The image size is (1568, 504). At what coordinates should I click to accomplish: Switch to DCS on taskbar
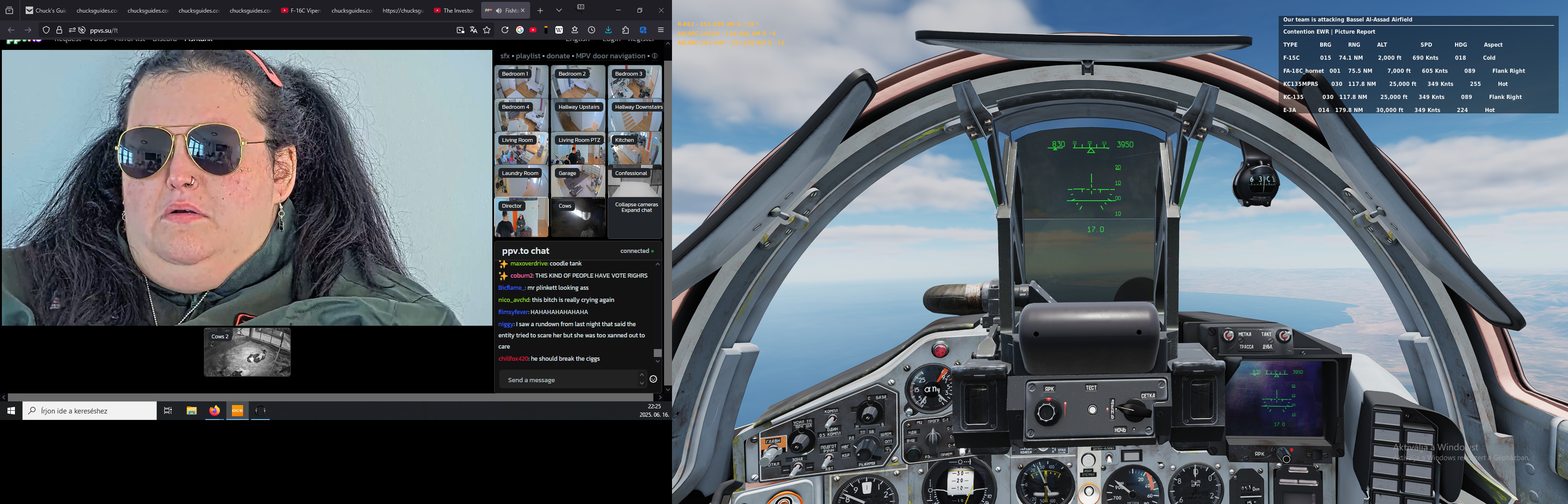click(238, 411)
